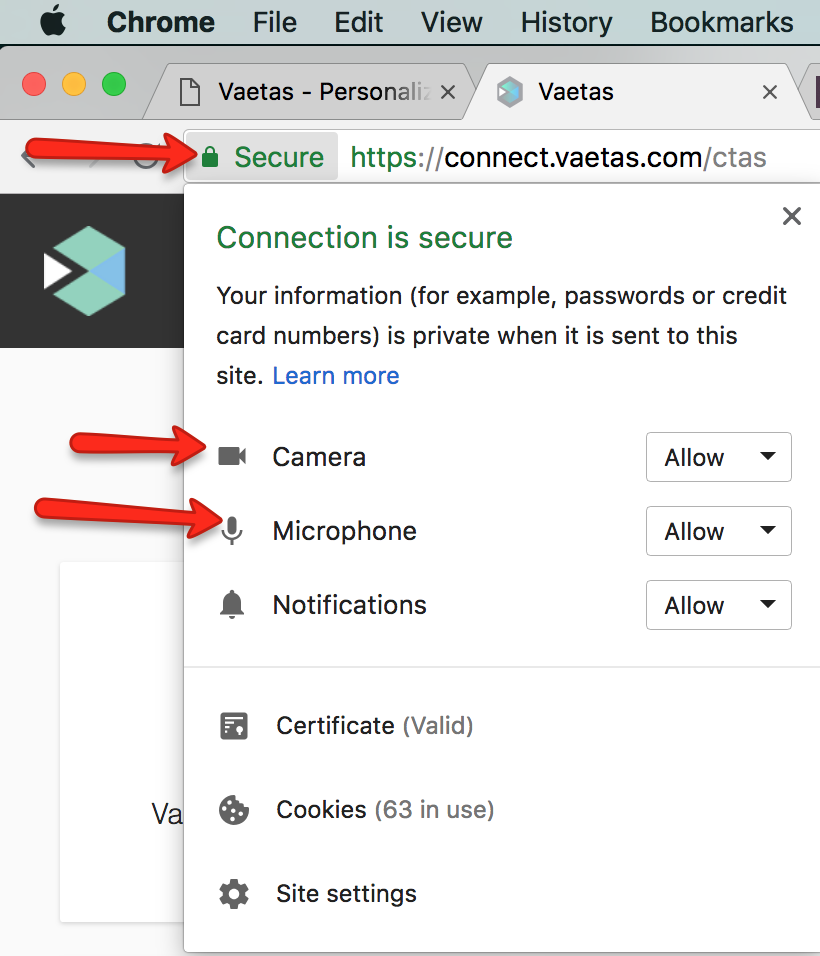820x956 pixels.
Task: Click the green lock Secure icon
Action: point(210,157)
